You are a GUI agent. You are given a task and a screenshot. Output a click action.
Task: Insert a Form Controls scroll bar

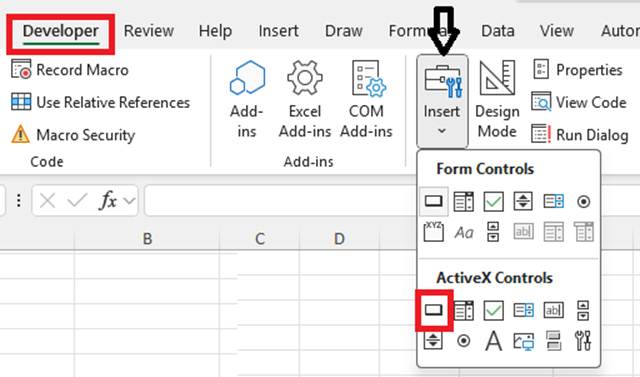tap(493, 232)
